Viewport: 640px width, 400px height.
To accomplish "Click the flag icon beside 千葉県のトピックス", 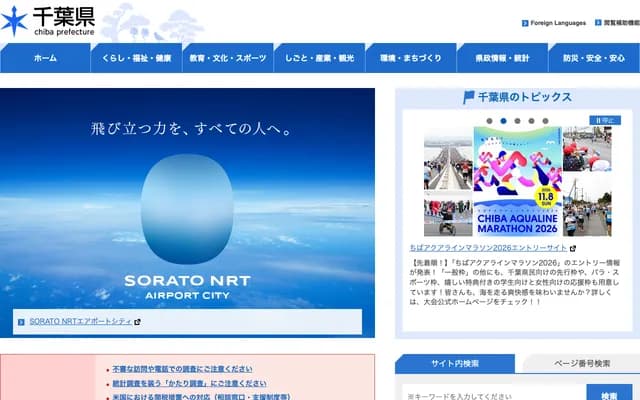I will (469, 97).
